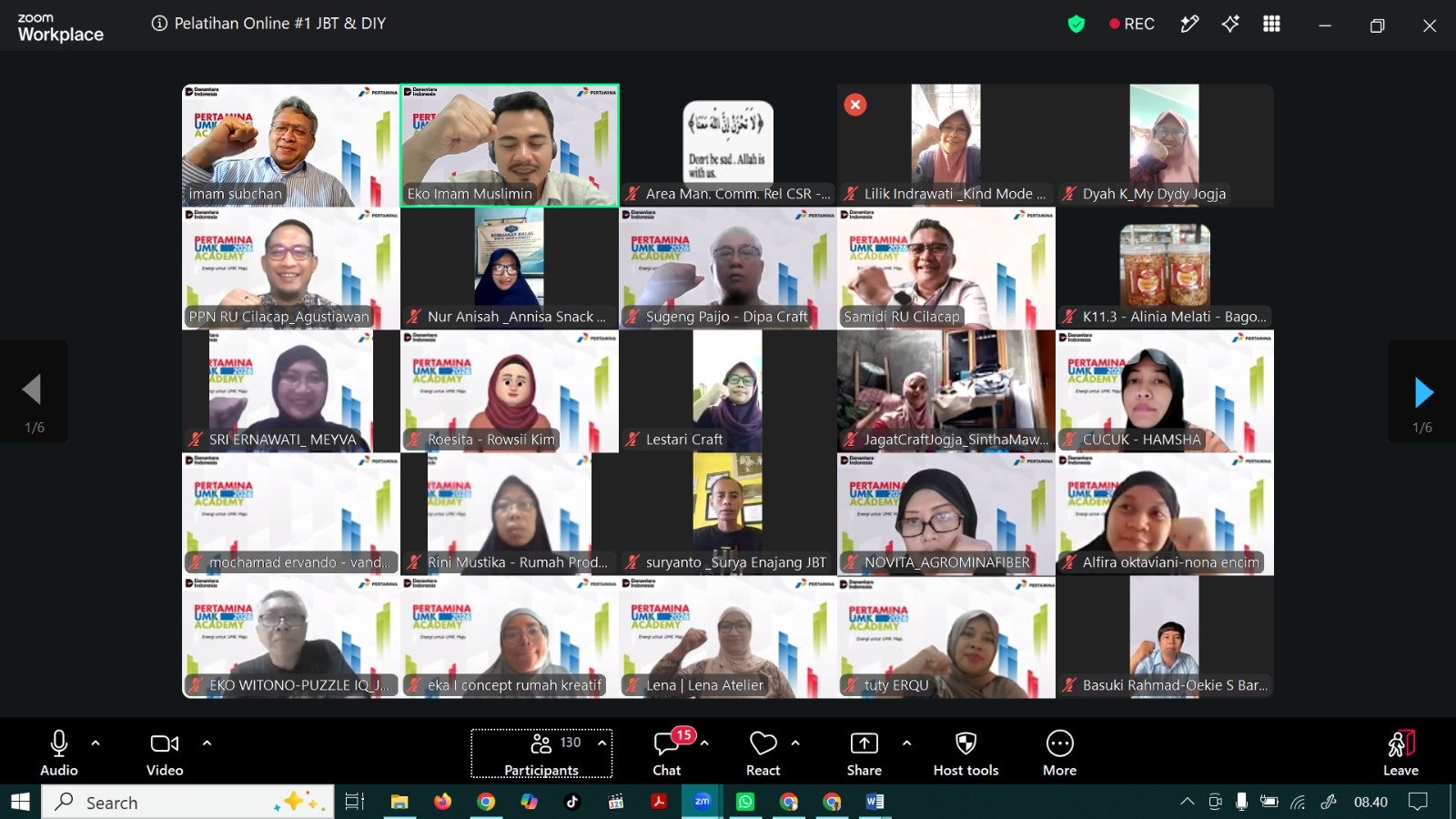Expand the Chat options caret

(704, 743)
